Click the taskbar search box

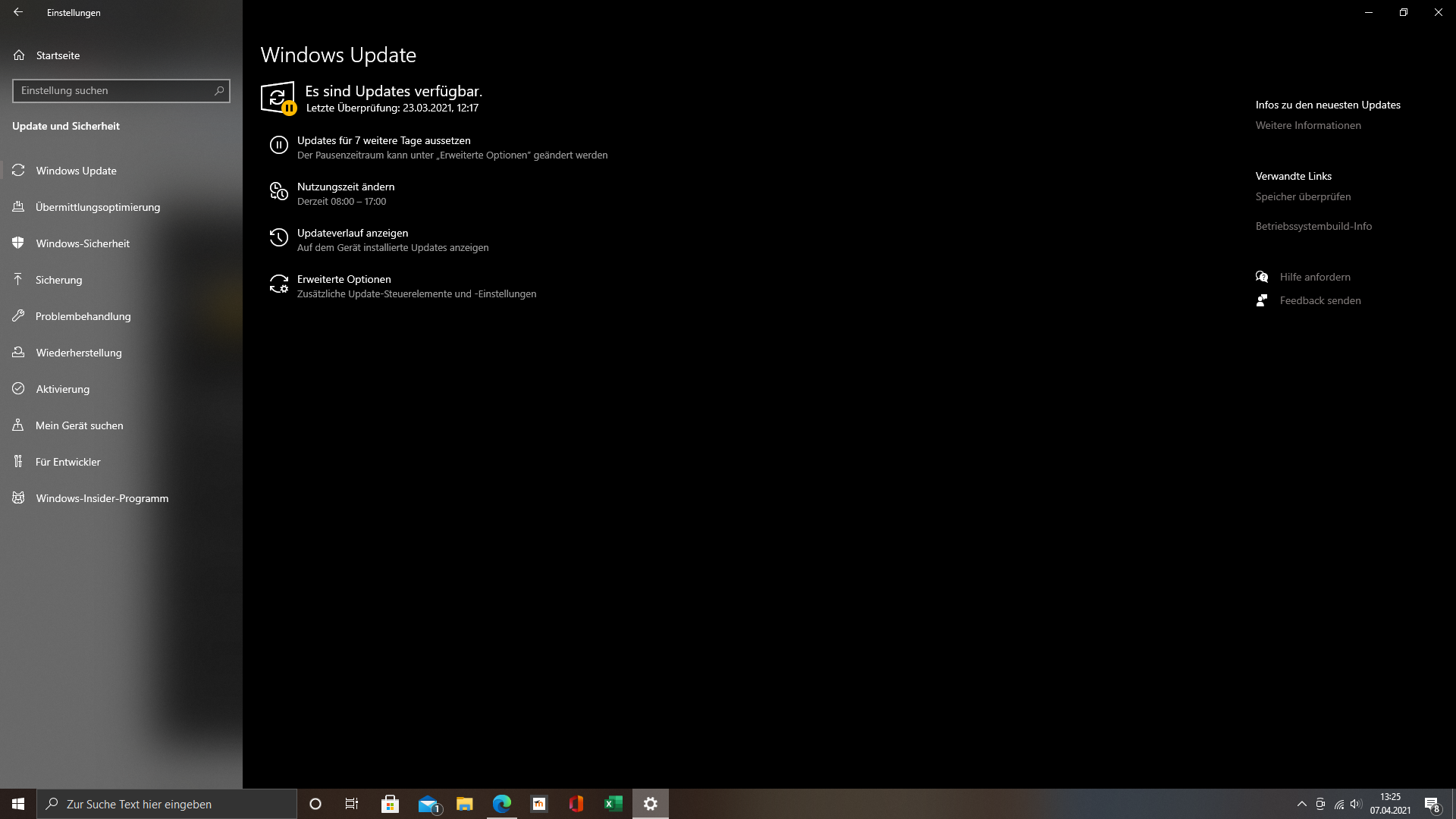tap(167, 804)
